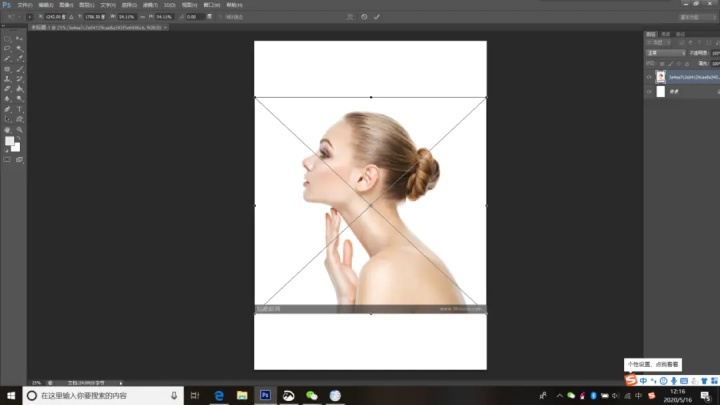Image resolution: width=720 pixels, height=405 pixels.
Task: Toggle lock transparent pixels in Layers
Action: point(662,64)
